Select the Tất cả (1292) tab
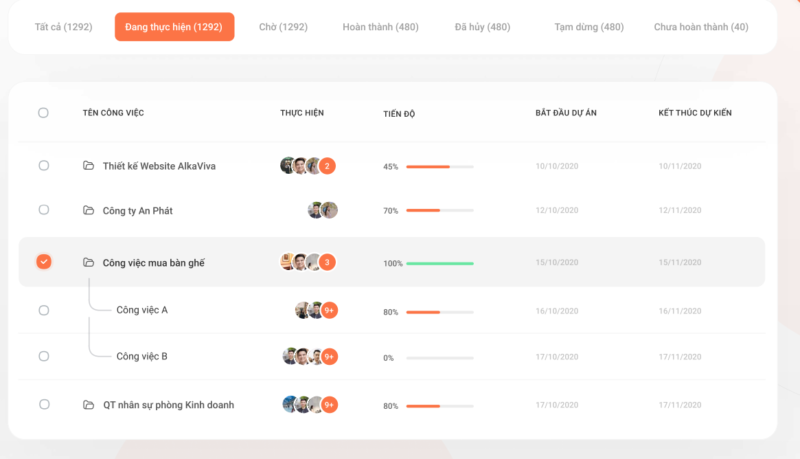The image size is (800, 459). (63, 27)
